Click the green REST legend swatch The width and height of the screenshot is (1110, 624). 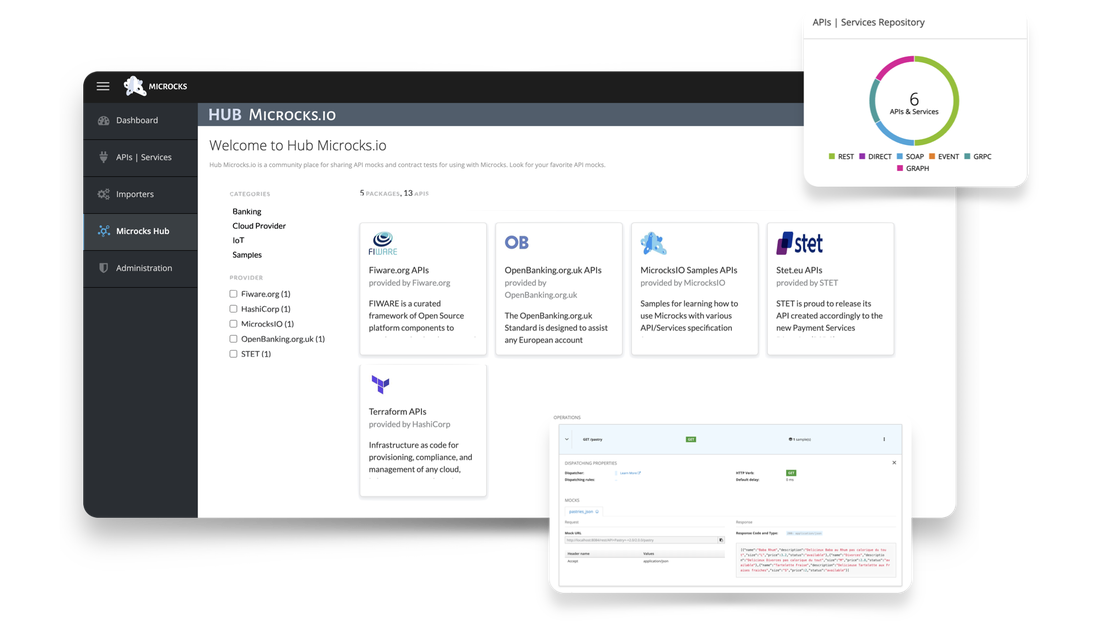[832, 157]
